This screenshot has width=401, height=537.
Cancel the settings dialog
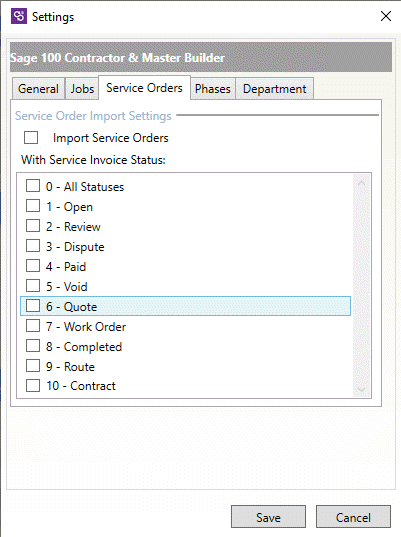pyautogui.click(x=353, y=517)
